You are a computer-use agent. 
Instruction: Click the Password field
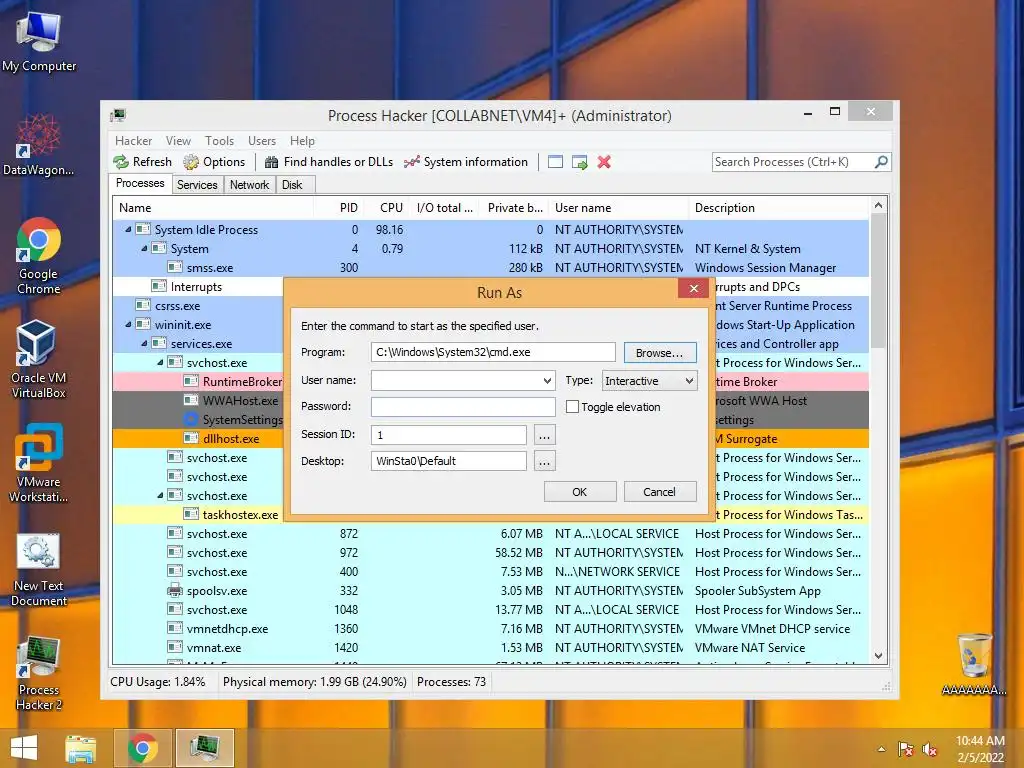pyautogui.click(x=463, y=406)
